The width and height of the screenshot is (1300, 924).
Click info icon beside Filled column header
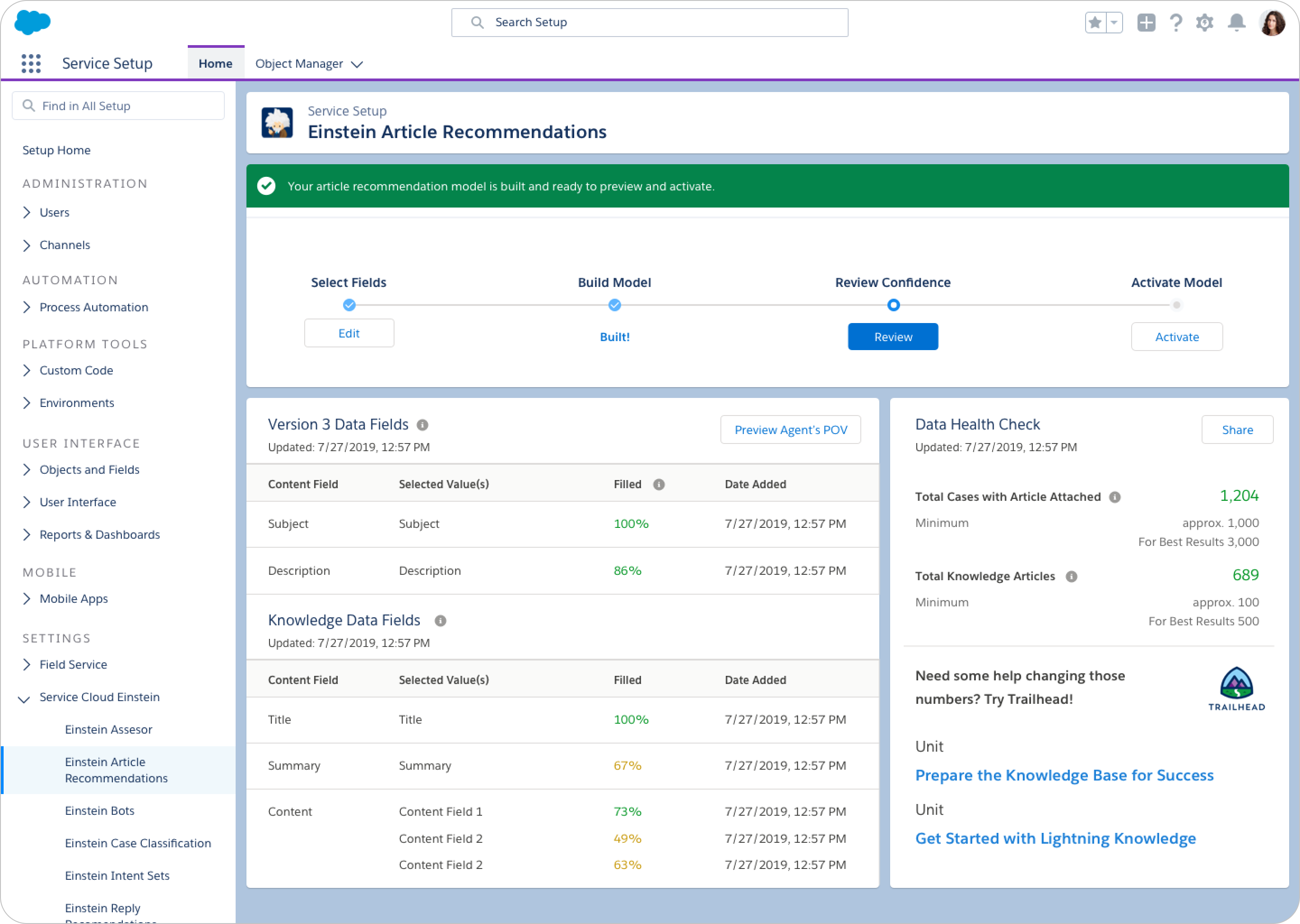659,485
